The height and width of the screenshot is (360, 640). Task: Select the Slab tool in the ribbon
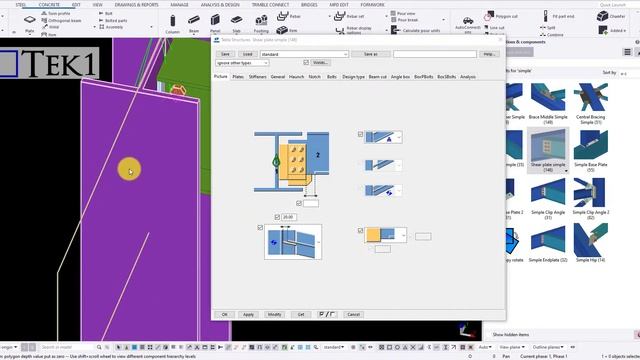(x=236, y=23)
